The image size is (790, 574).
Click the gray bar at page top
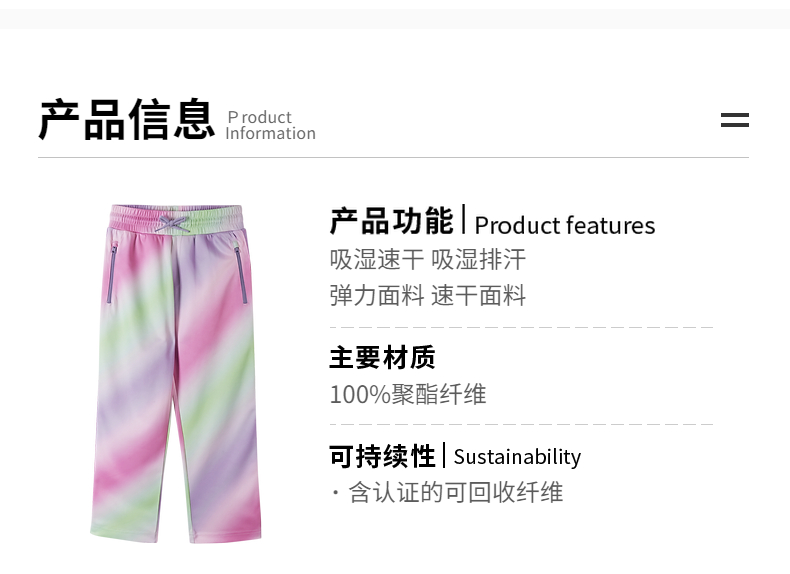[395, 18]
